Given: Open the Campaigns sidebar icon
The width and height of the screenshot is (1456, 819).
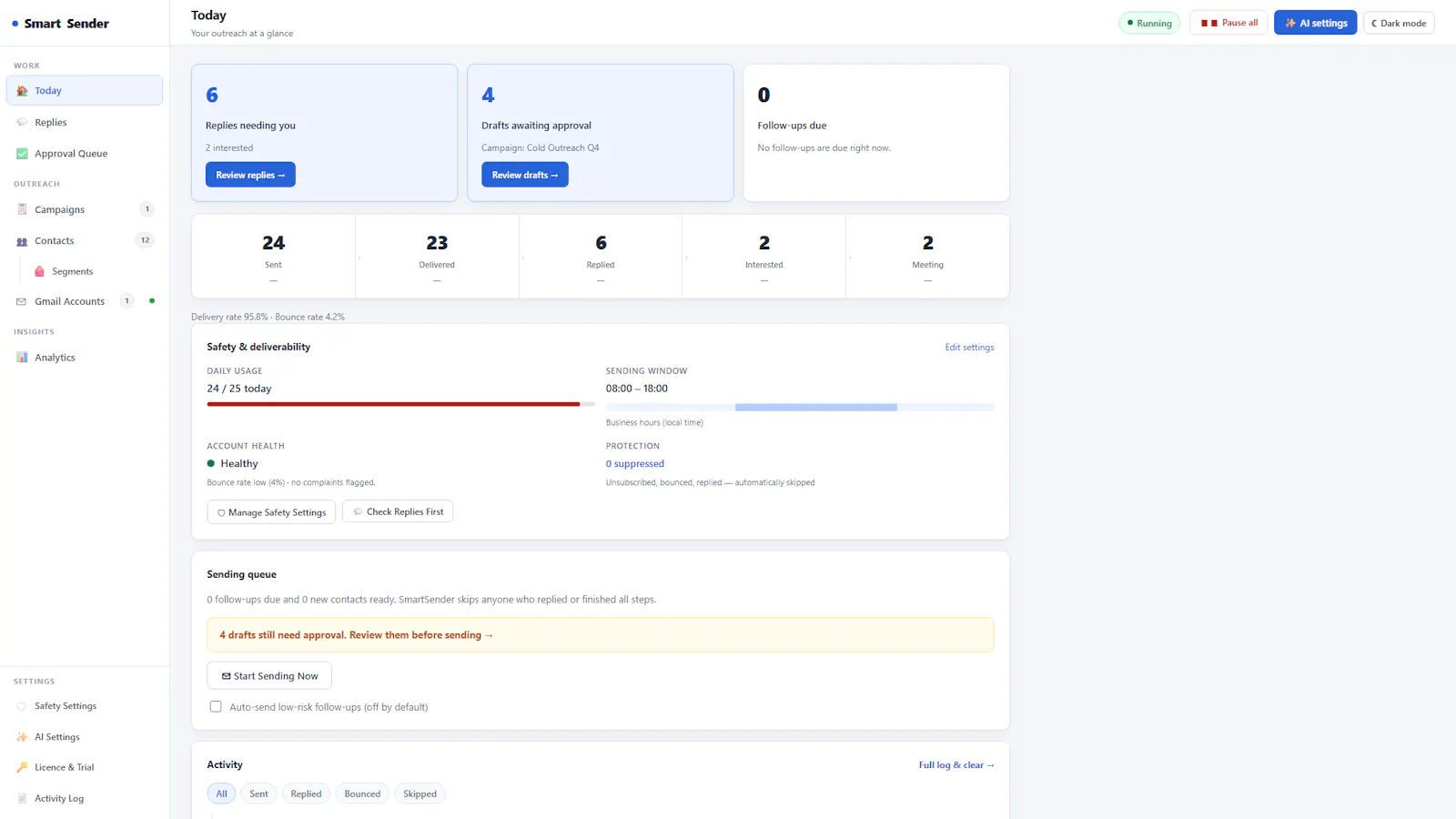Looking at the screenshot, I should click(x=22, y=209).
